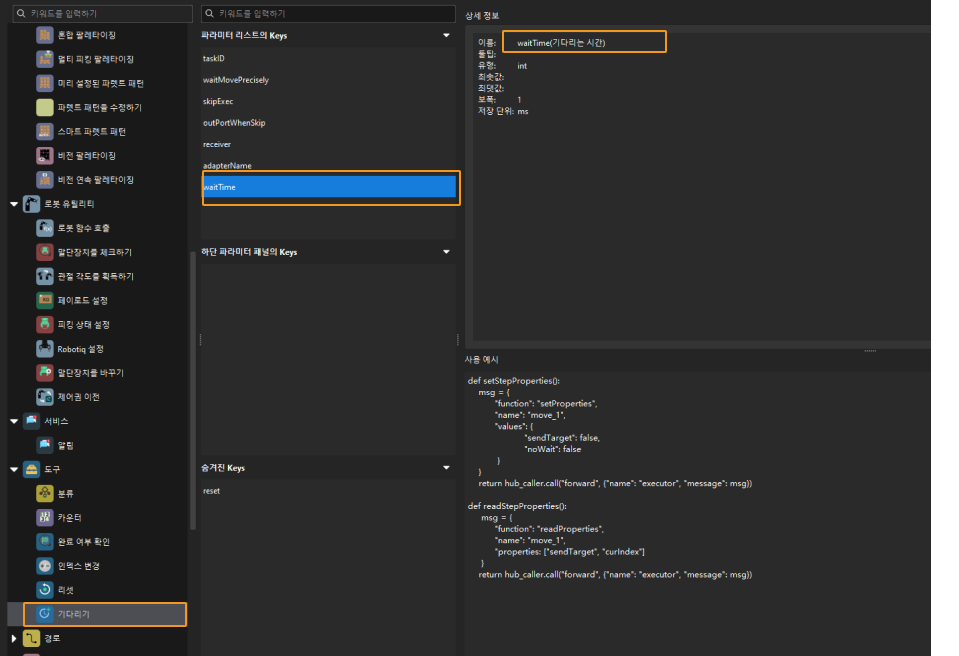Collapse the 서비스 tree group
This screenshot has height=656, width=959.
click(14, 421)
